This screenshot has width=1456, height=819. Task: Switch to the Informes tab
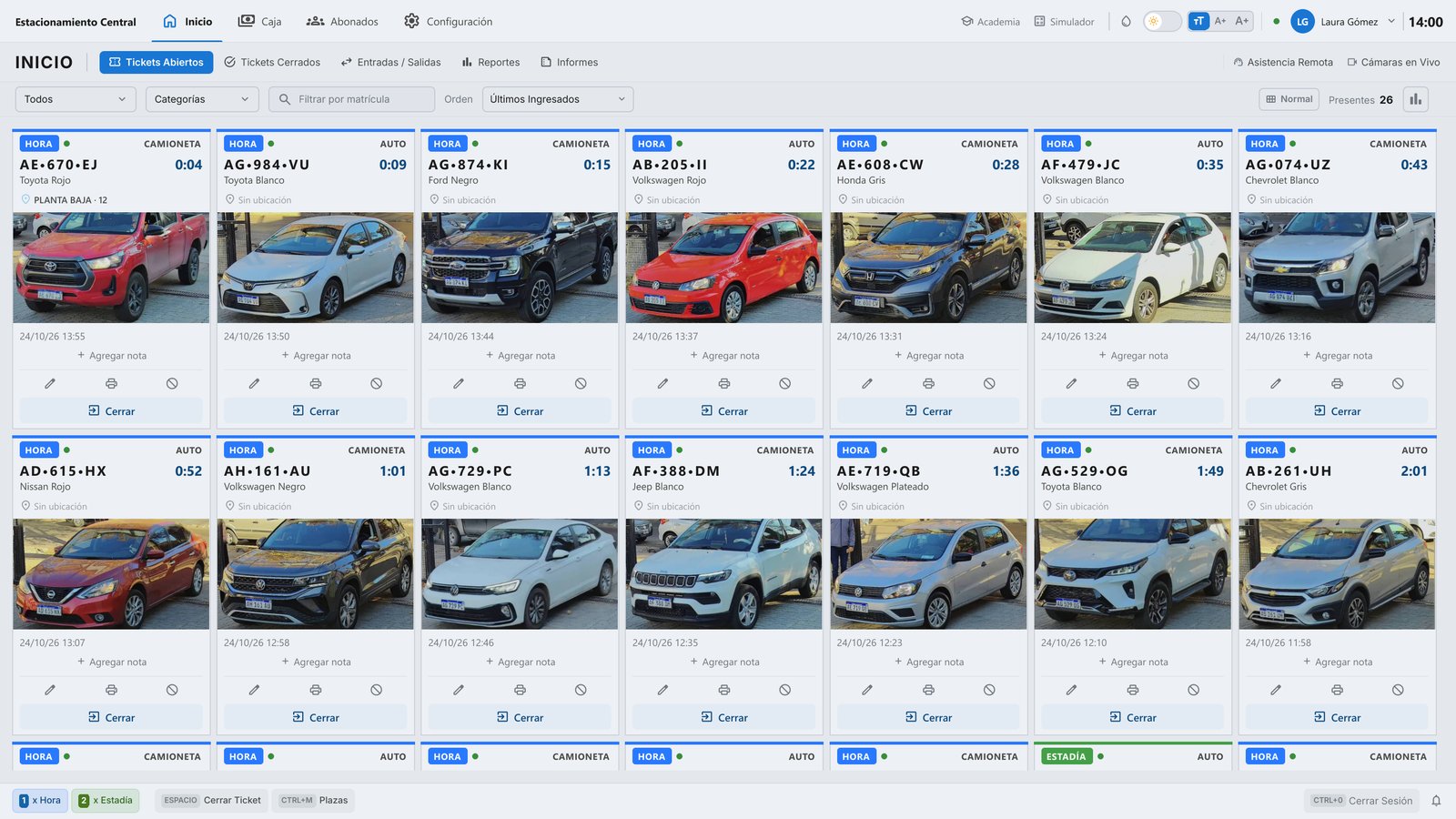(570, 63)
